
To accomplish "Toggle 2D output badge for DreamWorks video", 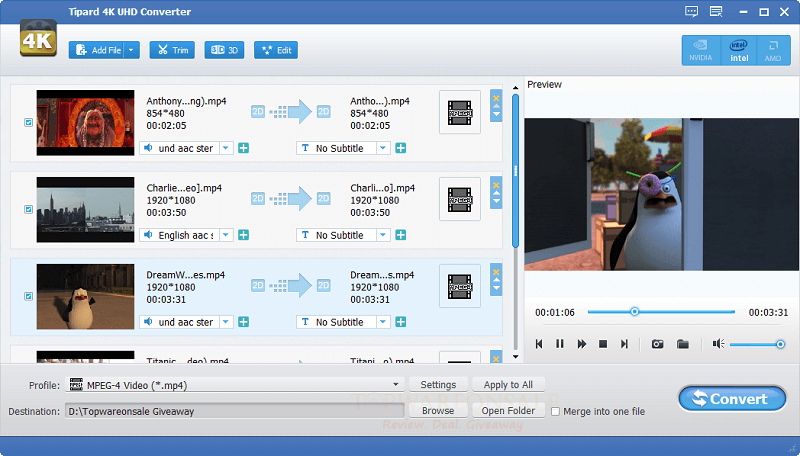I will (x=323, y=286).
